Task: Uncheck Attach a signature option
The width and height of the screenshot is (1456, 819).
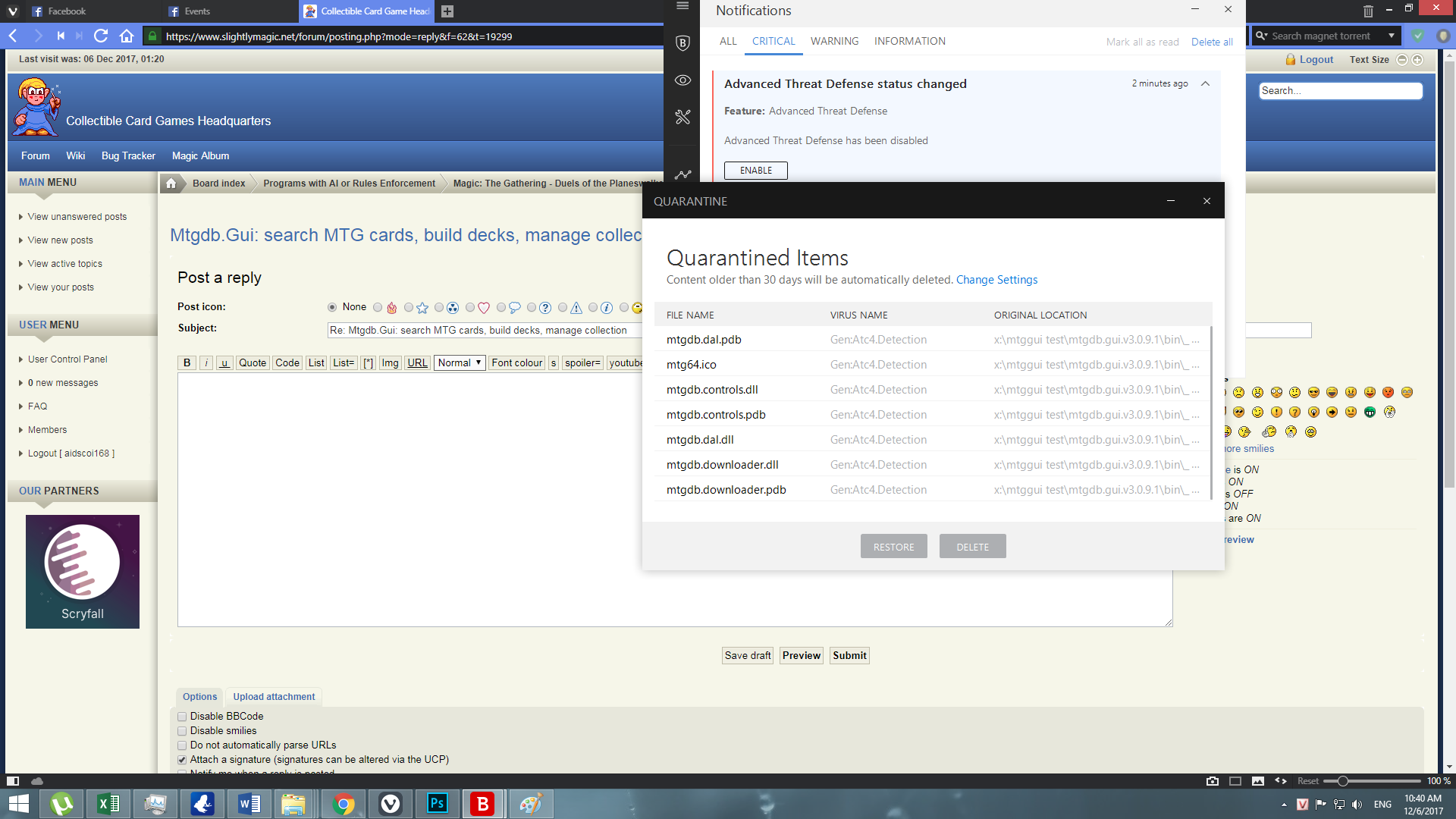Action: coord(182,760)
